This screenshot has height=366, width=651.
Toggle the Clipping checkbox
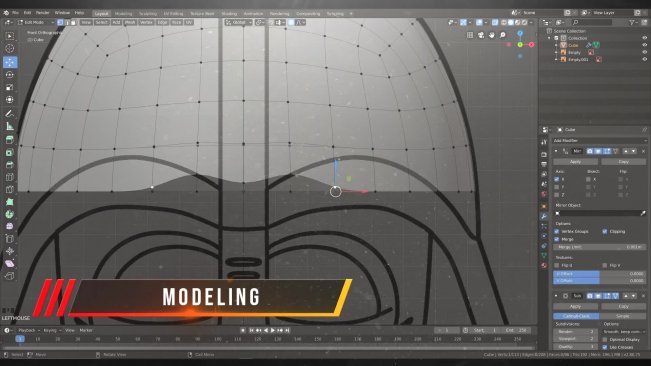pyautogui.click(x=604, y=232)
